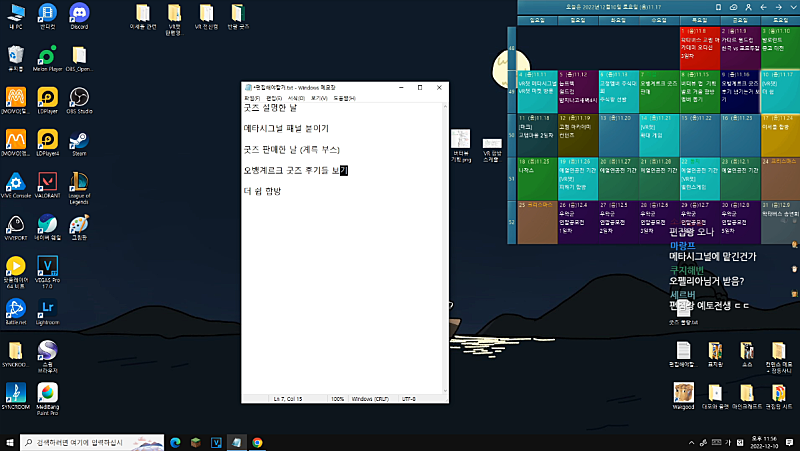Open the League of Legends icon
This screenshot has height=451, width=800.
pos(79,183)
